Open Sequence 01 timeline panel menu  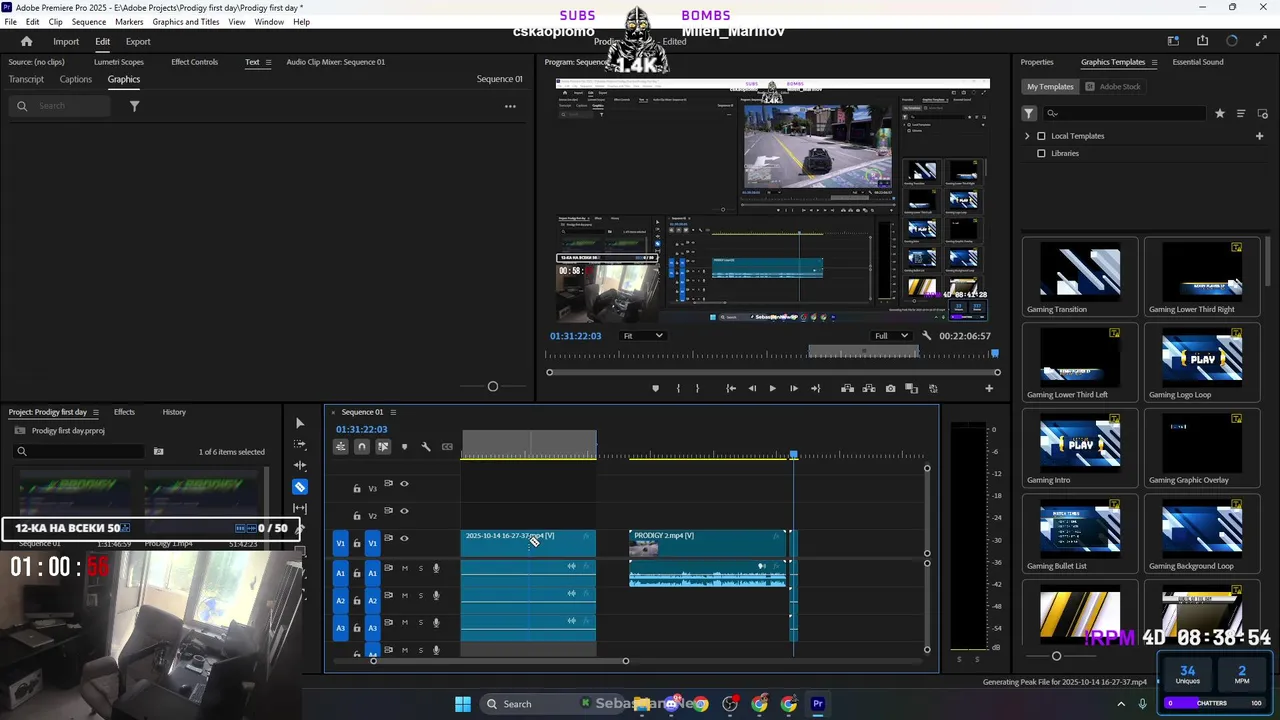click(393, 412)
